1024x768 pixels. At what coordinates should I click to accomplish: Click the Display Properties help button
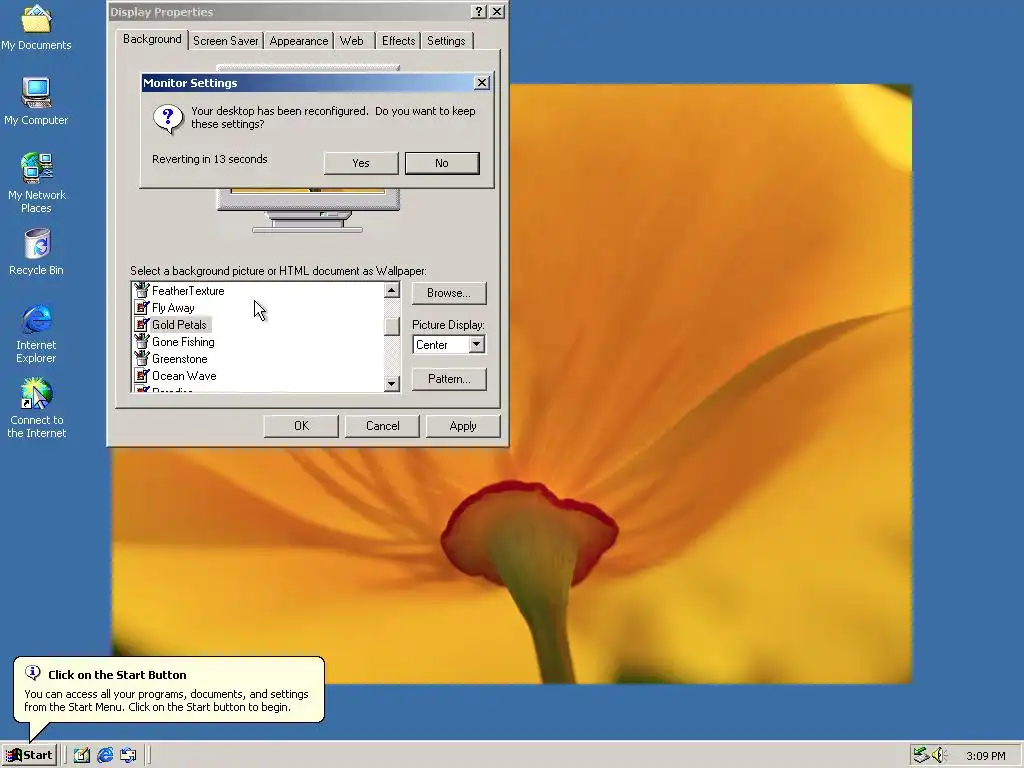point(479,12)
